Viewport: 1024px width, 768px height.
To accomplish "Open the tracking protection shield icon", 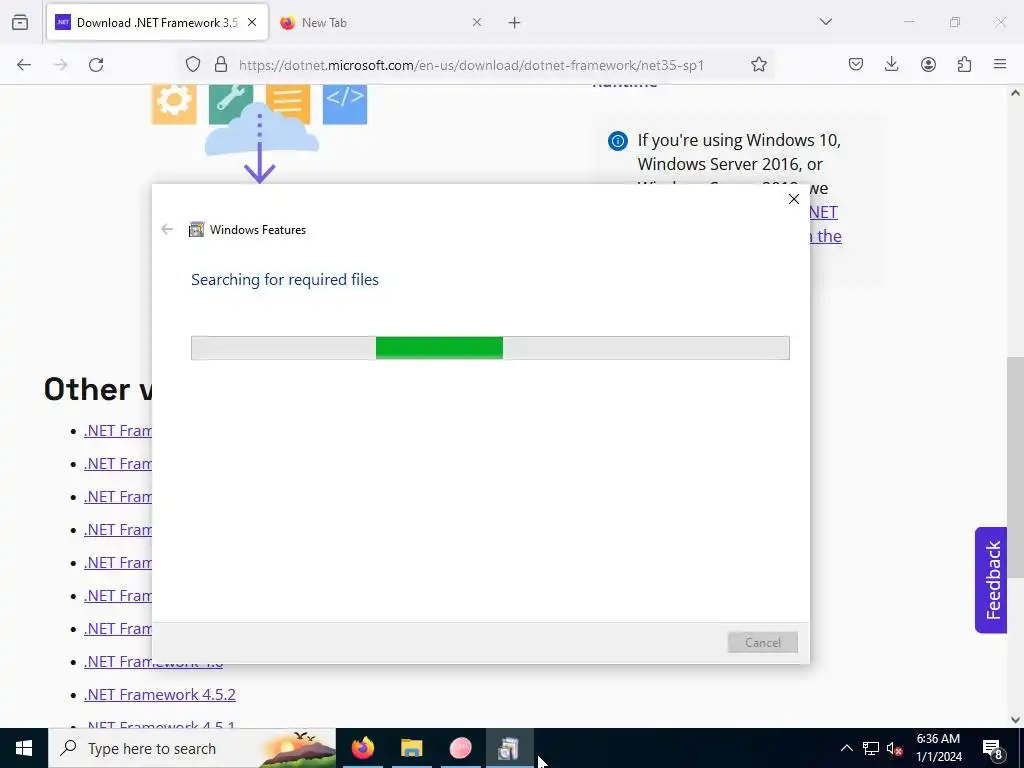I will (x=193, y=65).
